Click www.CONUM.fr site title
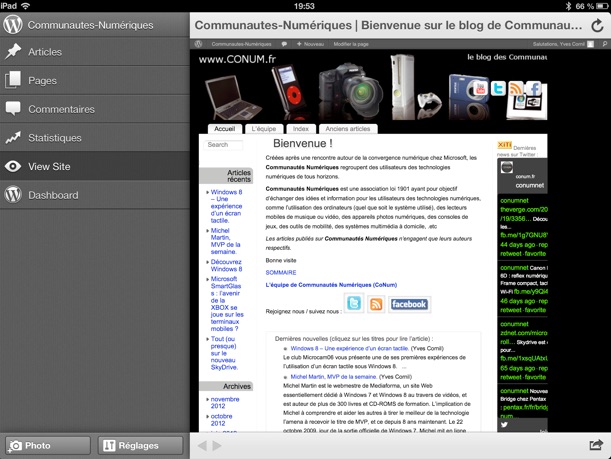 (x=237, y=59)
